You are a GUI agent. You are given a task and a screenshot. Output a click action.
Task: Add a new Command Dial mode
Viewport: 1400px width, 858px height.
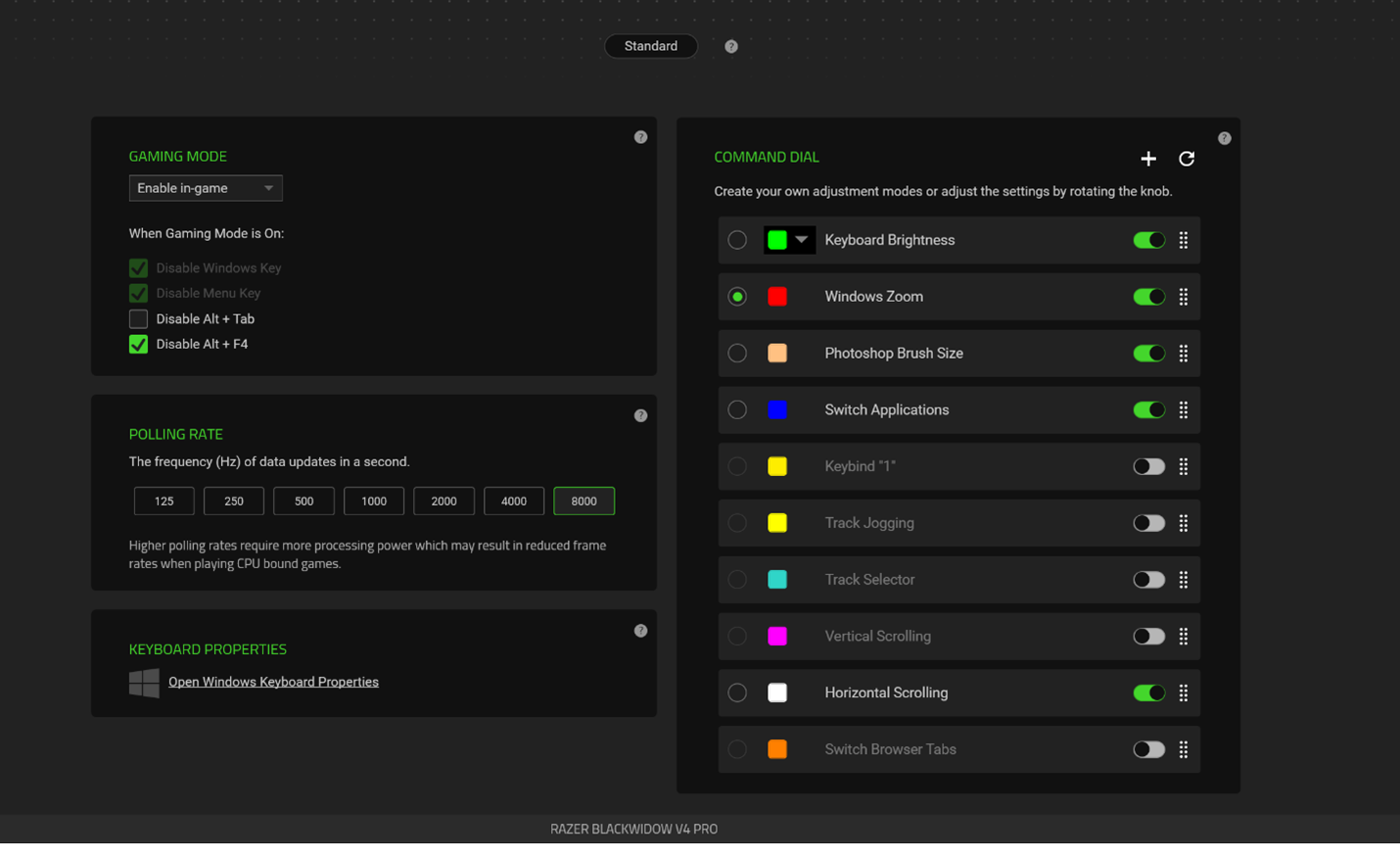pyautogui.click(x=1148, y=159)
